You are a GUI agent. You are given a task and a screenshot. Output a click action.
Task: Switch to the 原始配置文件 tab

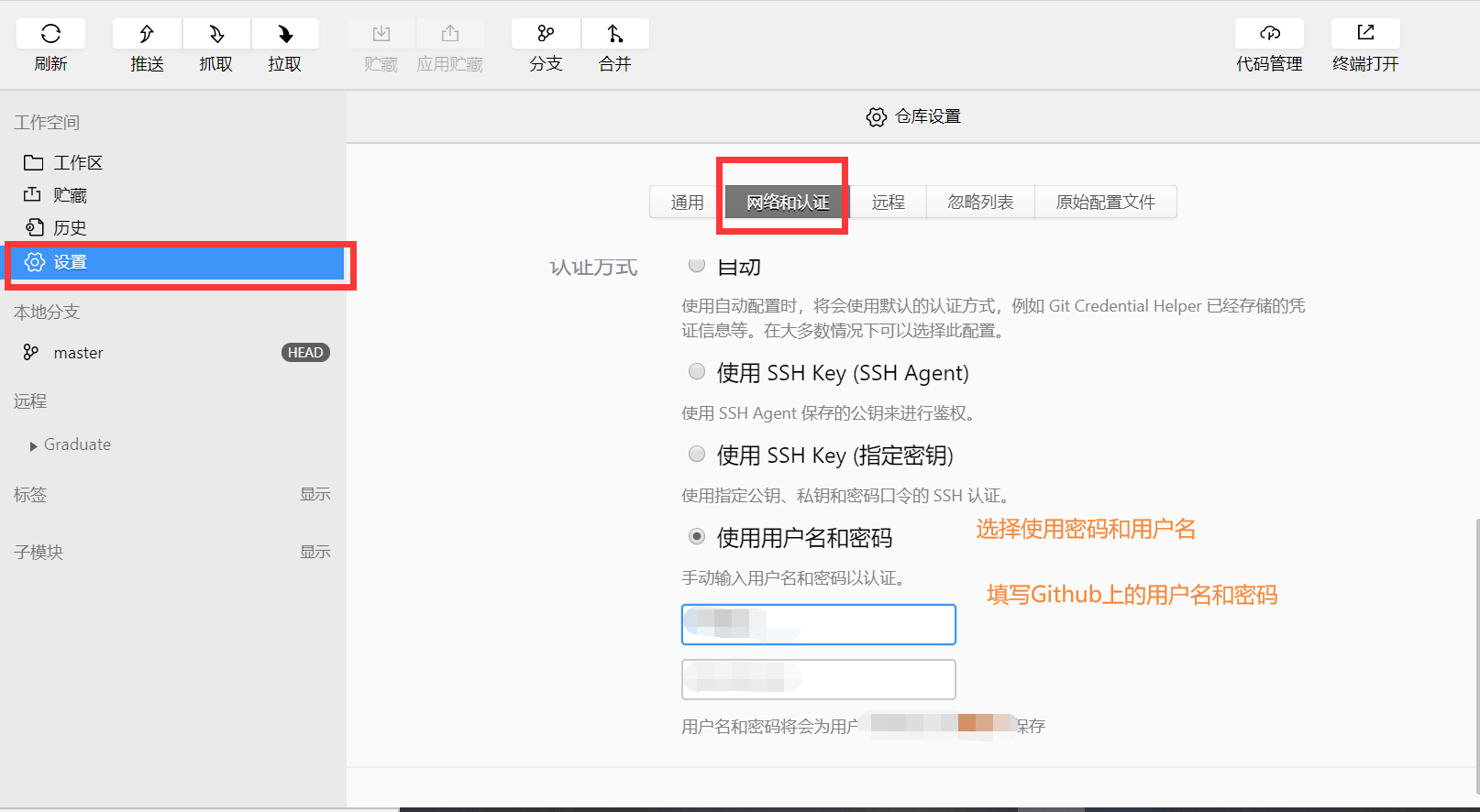click(1105, 202)
